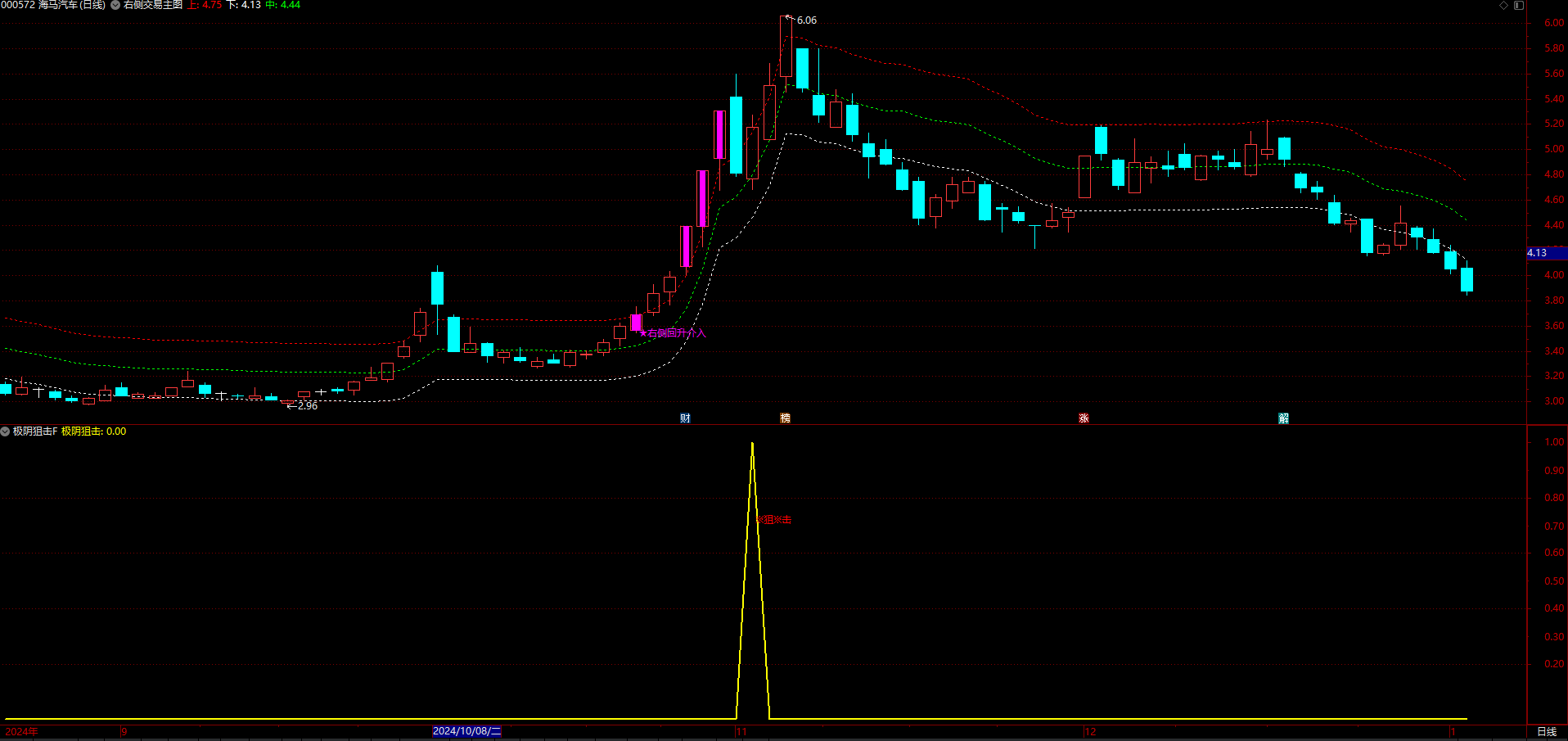
Task: Click the current price tag 4.13
Action: [1546, 253]
